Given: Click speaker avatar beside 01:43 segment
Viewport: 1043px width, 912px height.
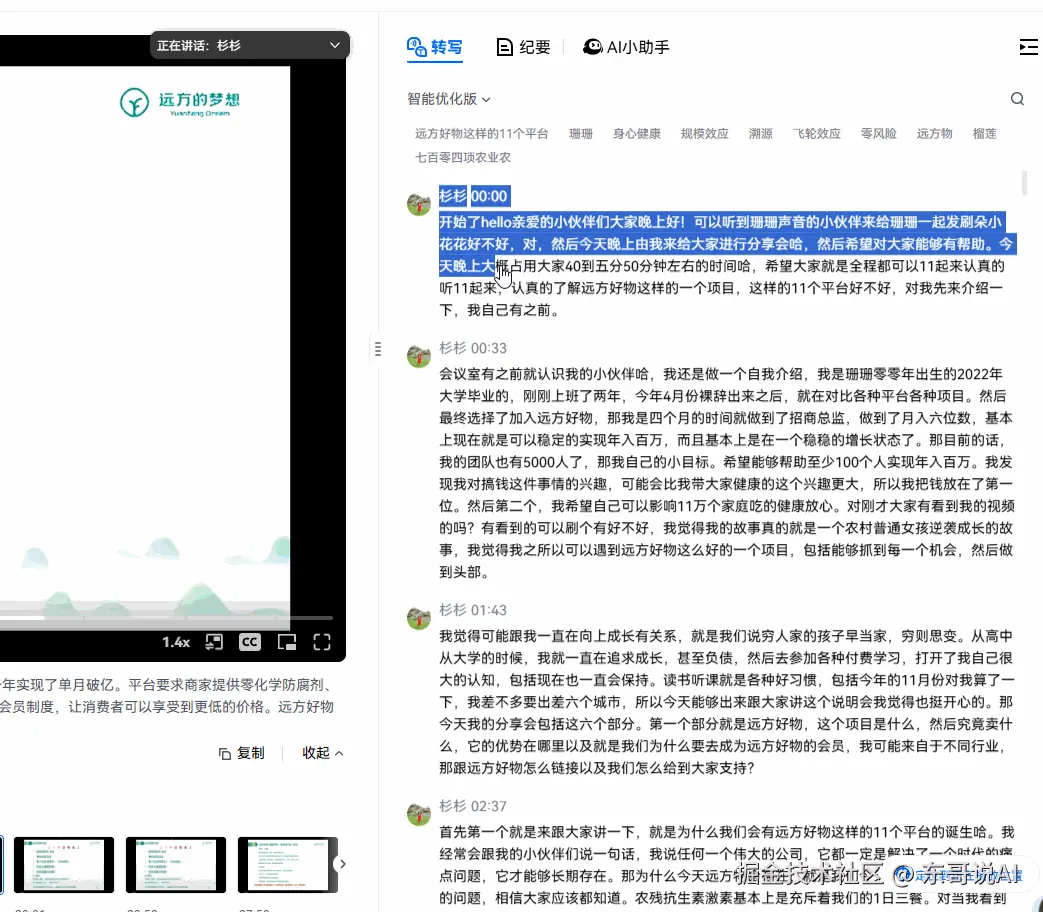Looking at the screenshot, I should 419,617.
